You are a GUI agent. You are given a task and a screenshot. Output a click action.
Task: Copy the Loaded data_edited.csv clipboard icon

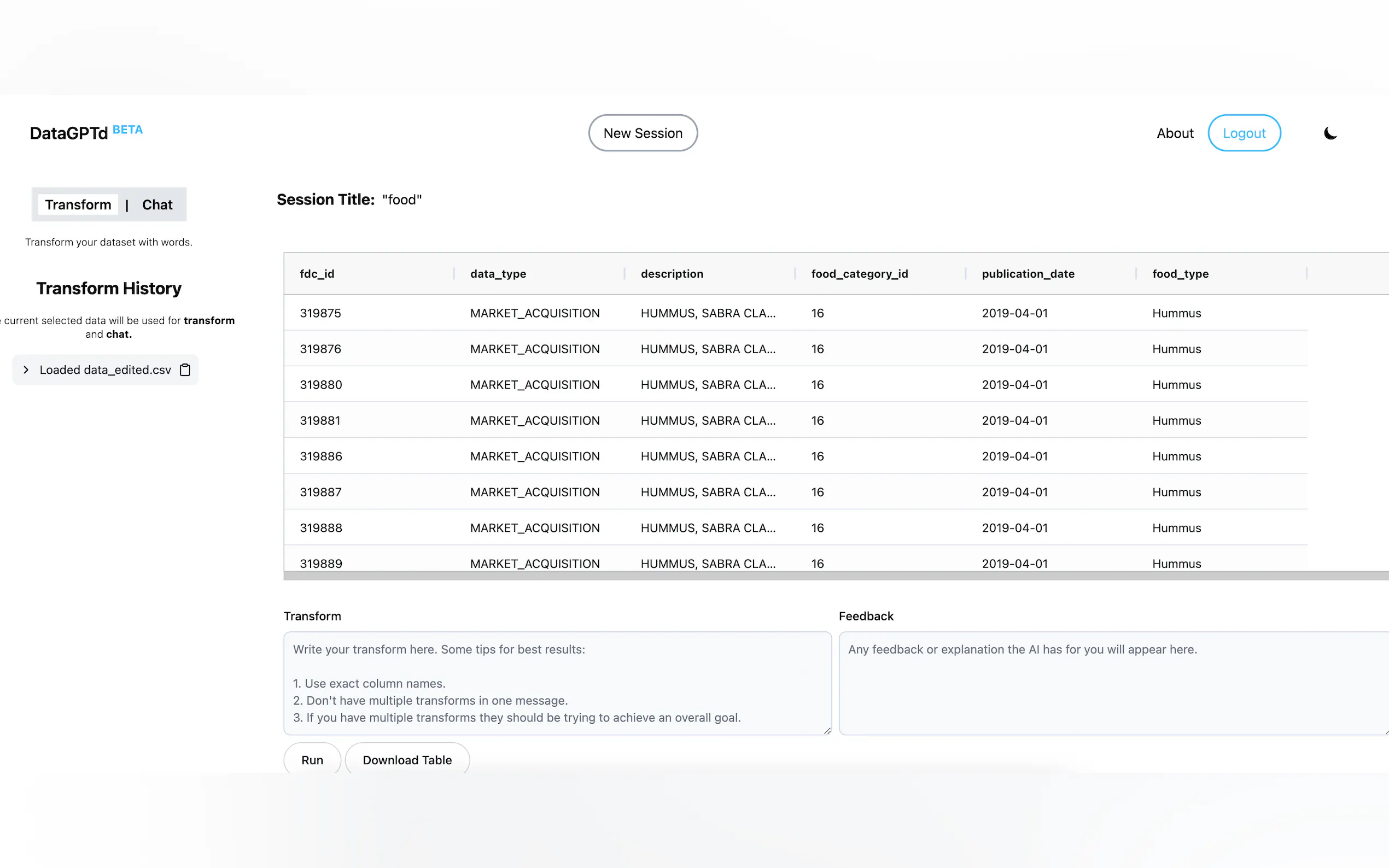(185, 370)
